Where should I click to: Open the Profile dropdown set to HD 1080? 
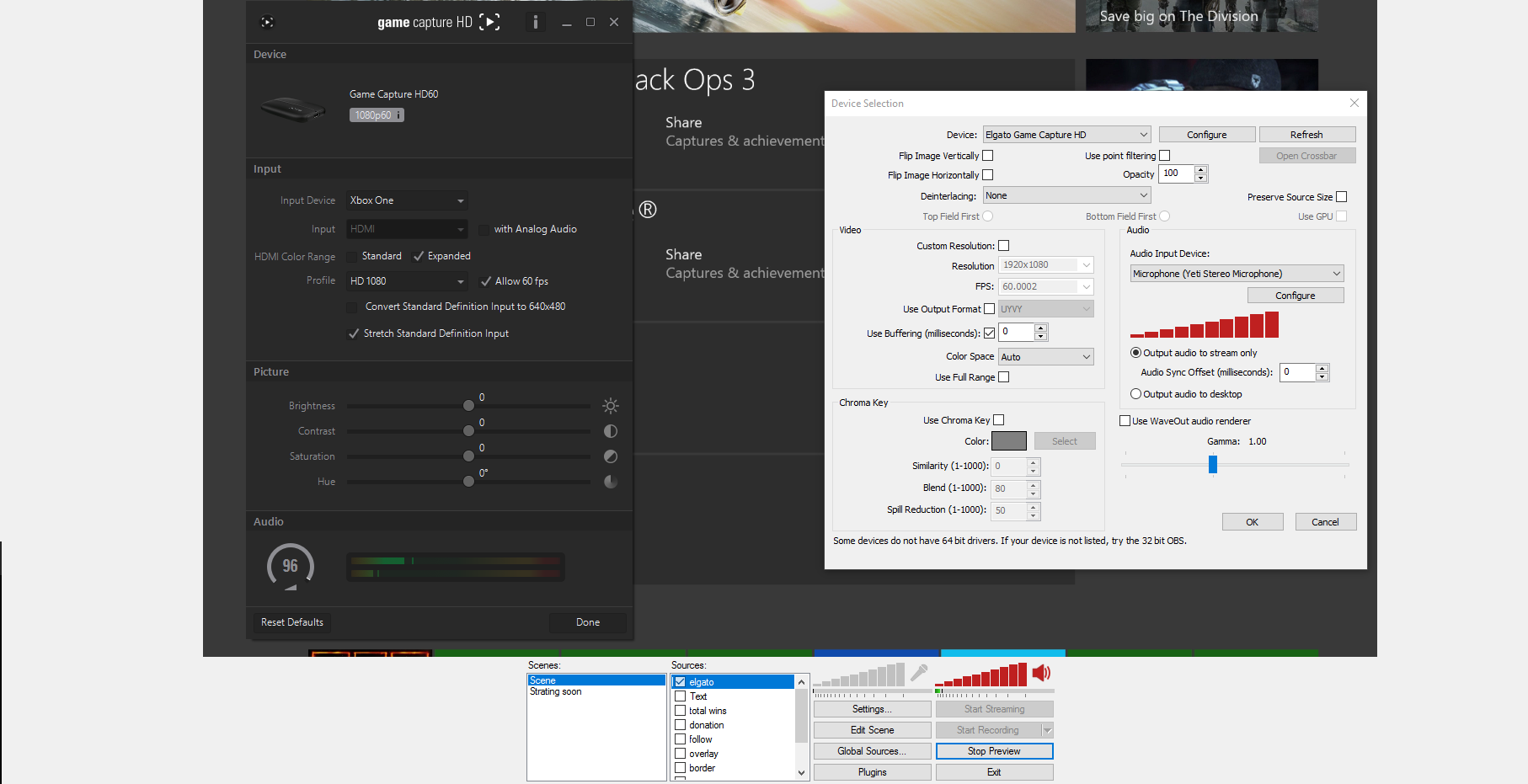tap(408, 281)
